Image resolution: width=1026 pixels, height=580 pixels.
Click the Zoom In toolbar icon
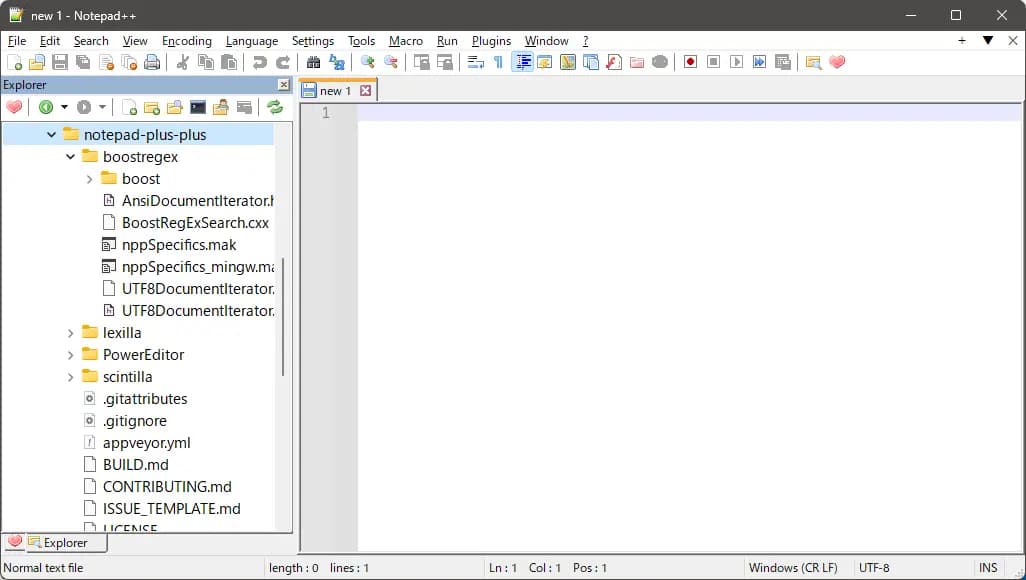(x=368, y=62)
